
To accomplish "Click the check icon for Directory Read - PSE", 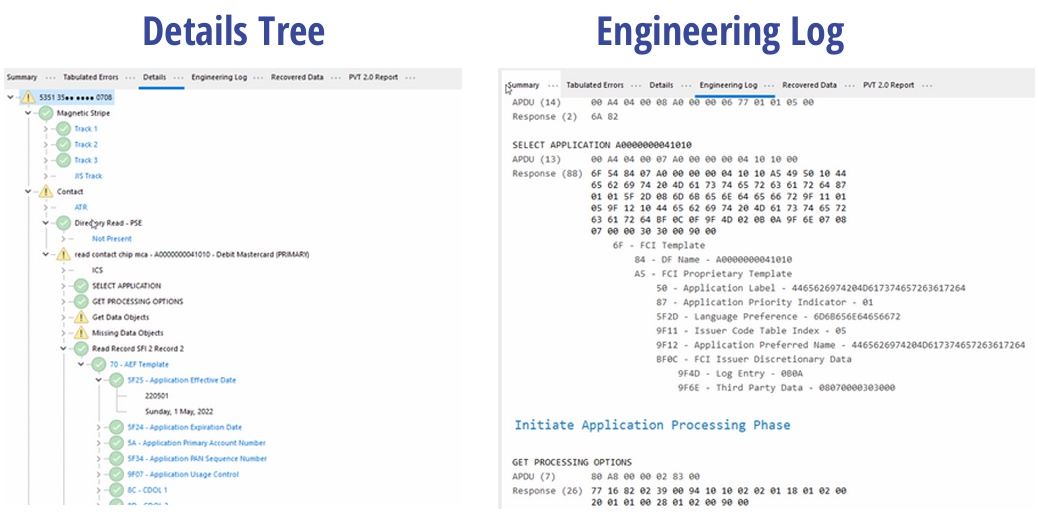I will (x=64, y=223).
